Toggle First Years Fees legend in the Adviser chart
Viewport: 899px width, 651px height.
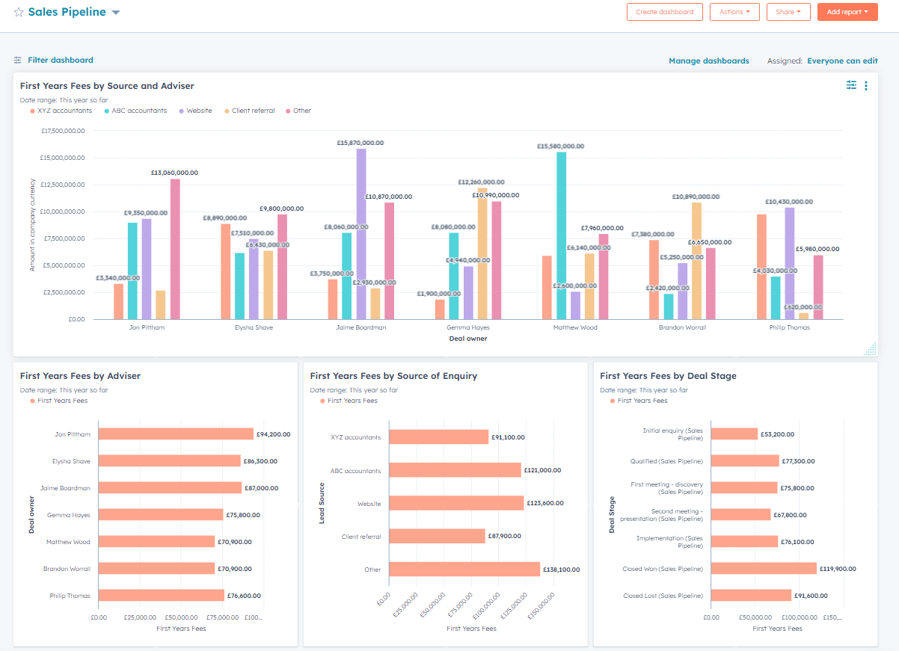[x=59, y=401]
